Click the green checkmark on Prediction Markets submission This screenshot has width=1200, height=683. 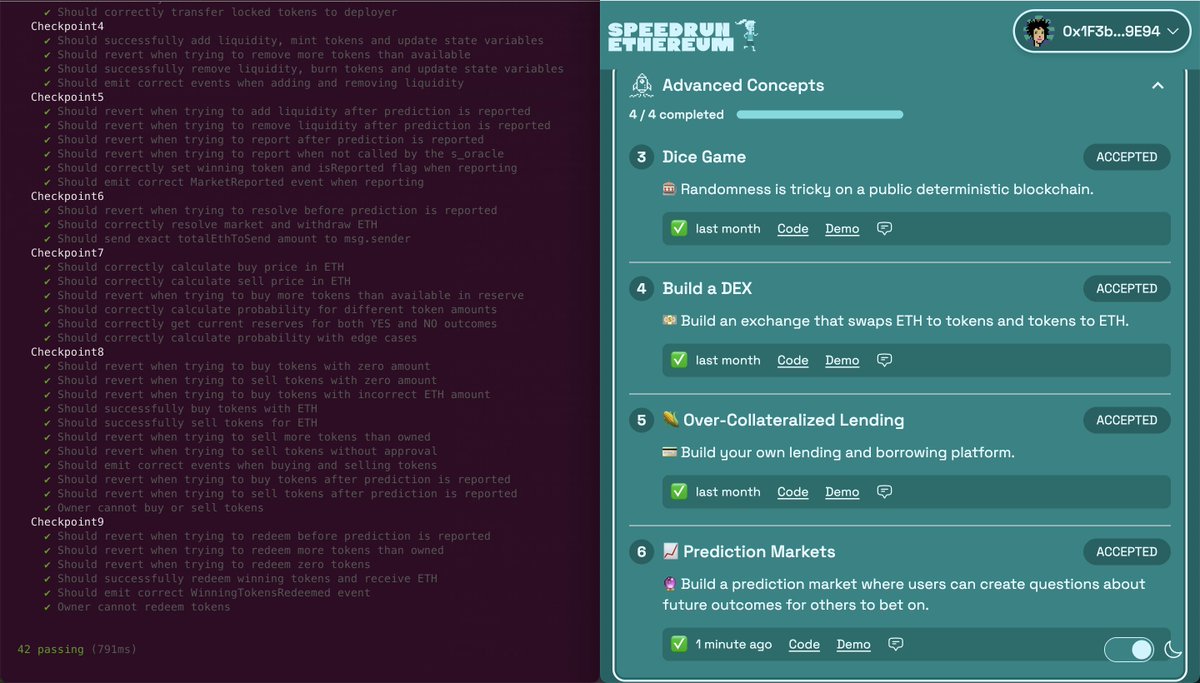pos(679,644)
